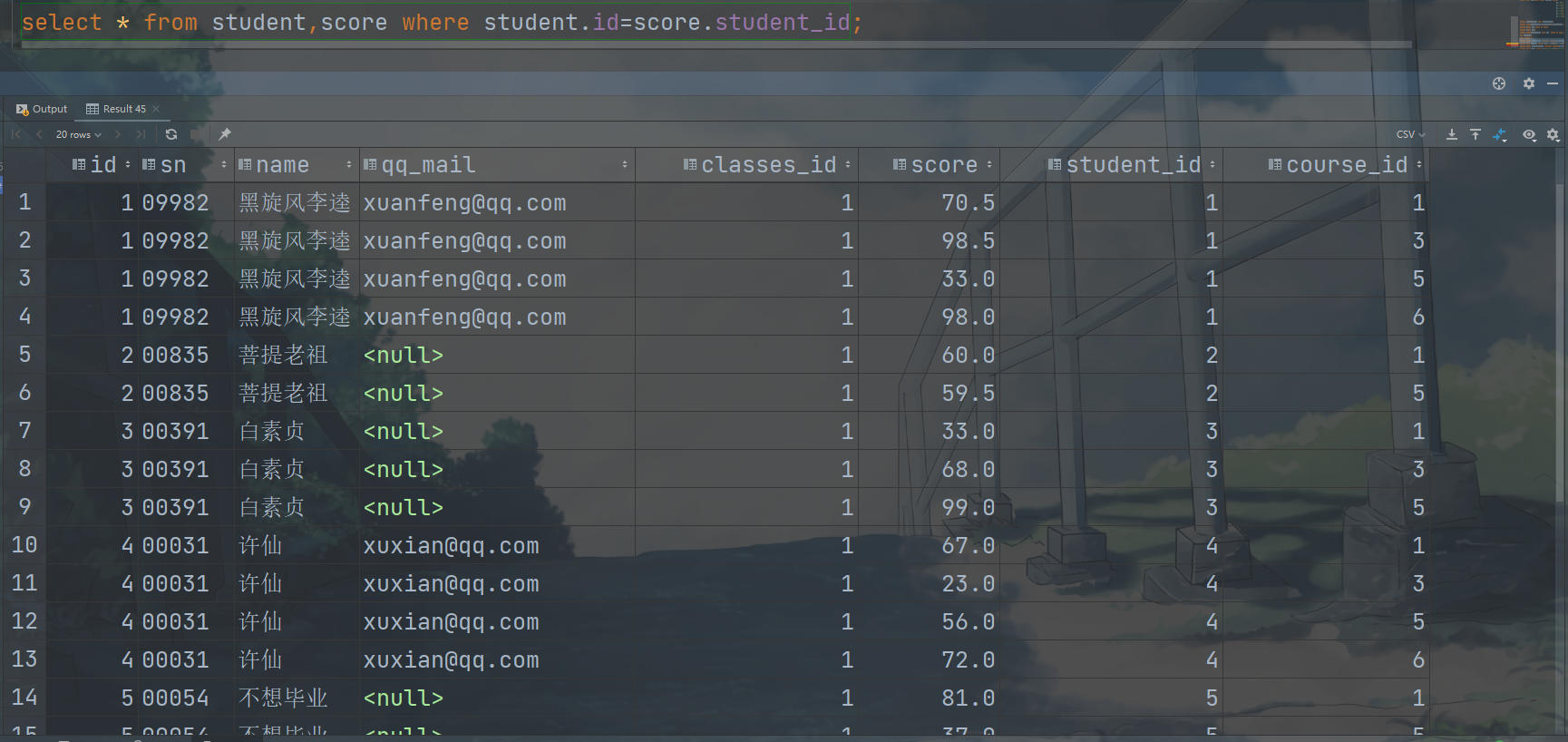Click score cell 81.0
The height and width of the screenshot is (742, 1568).
pyautogui.click(x=929, y=698)
